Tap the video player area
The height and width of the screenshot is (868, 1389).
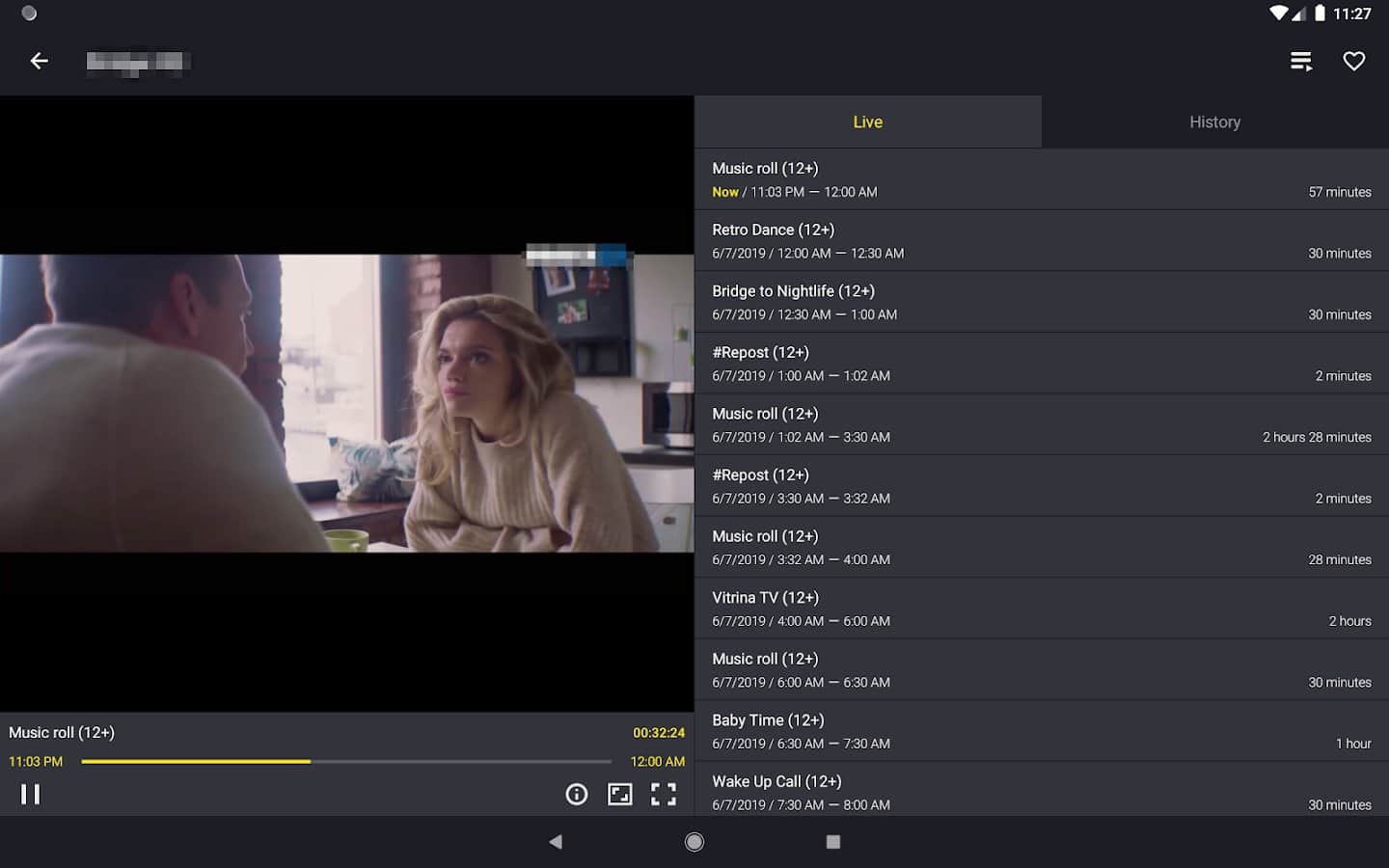click(346, 403)
